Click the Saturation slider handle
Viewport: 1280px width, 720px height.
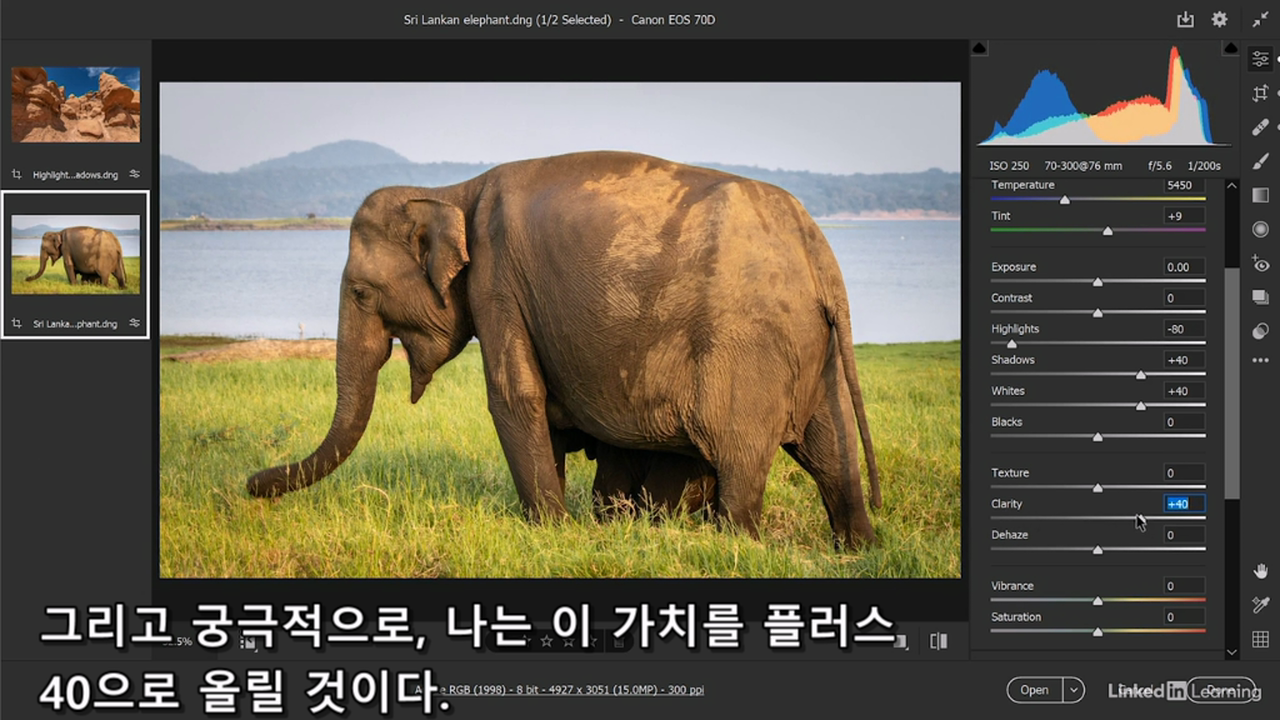[1098, 632]
